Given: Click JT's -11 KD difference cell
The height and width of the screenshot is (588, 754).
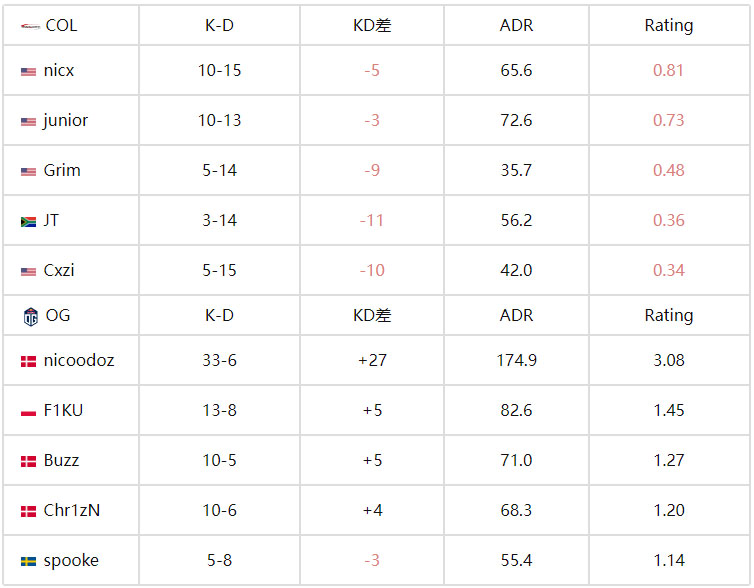Looking at the screenshot, I should point(372,220).
